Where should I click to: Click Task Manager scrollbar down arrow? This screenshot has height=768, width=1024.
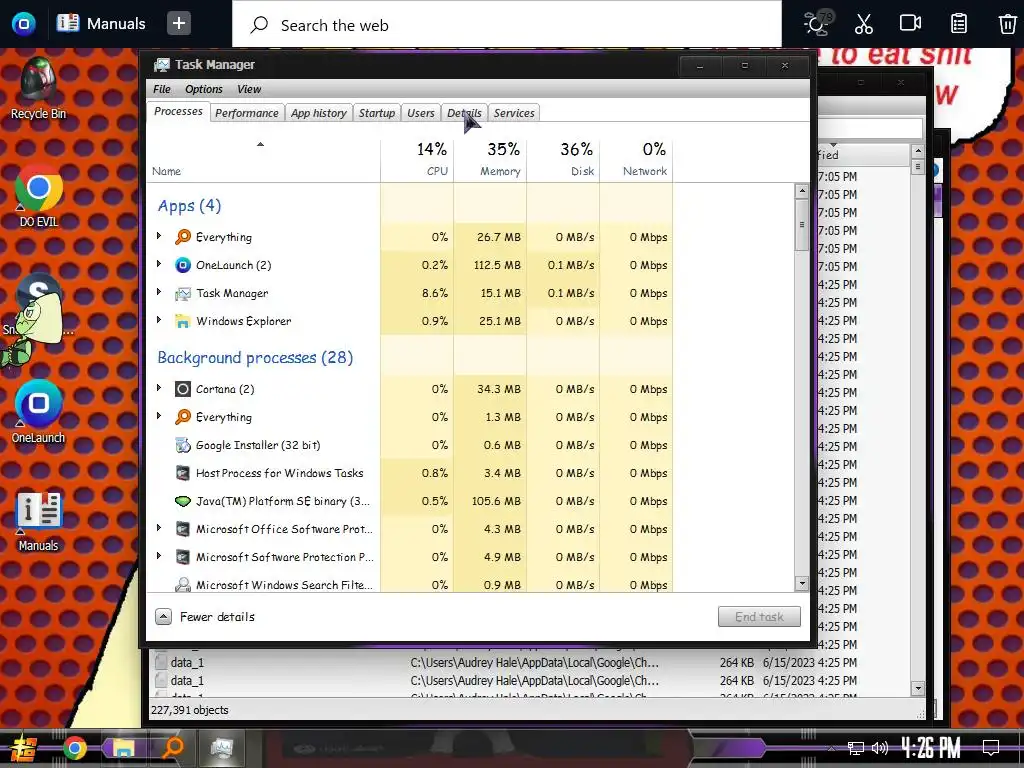pyautogui.click(x=801, y=583)
